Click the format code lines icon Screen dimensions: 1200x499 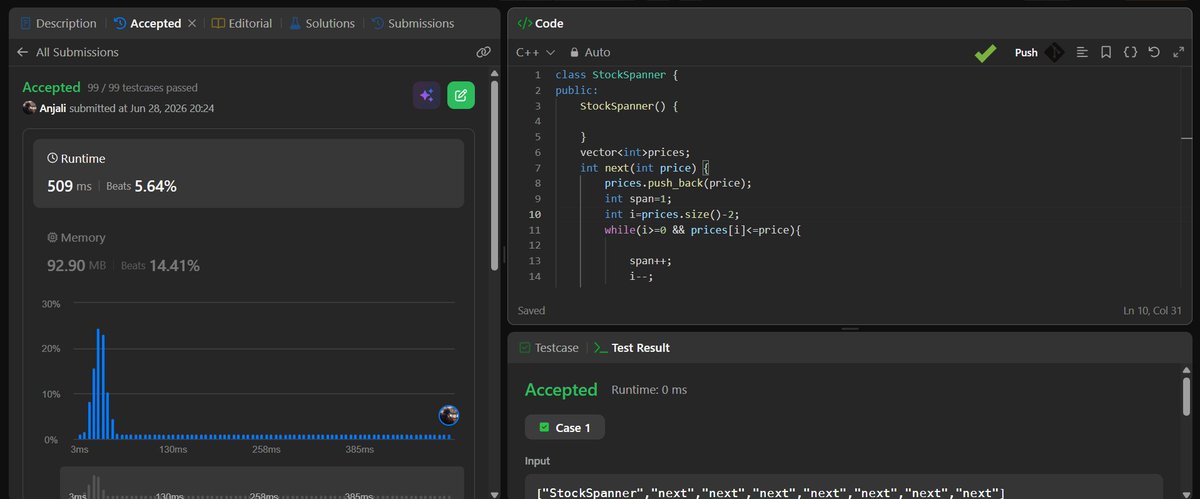coord(1082,52)
